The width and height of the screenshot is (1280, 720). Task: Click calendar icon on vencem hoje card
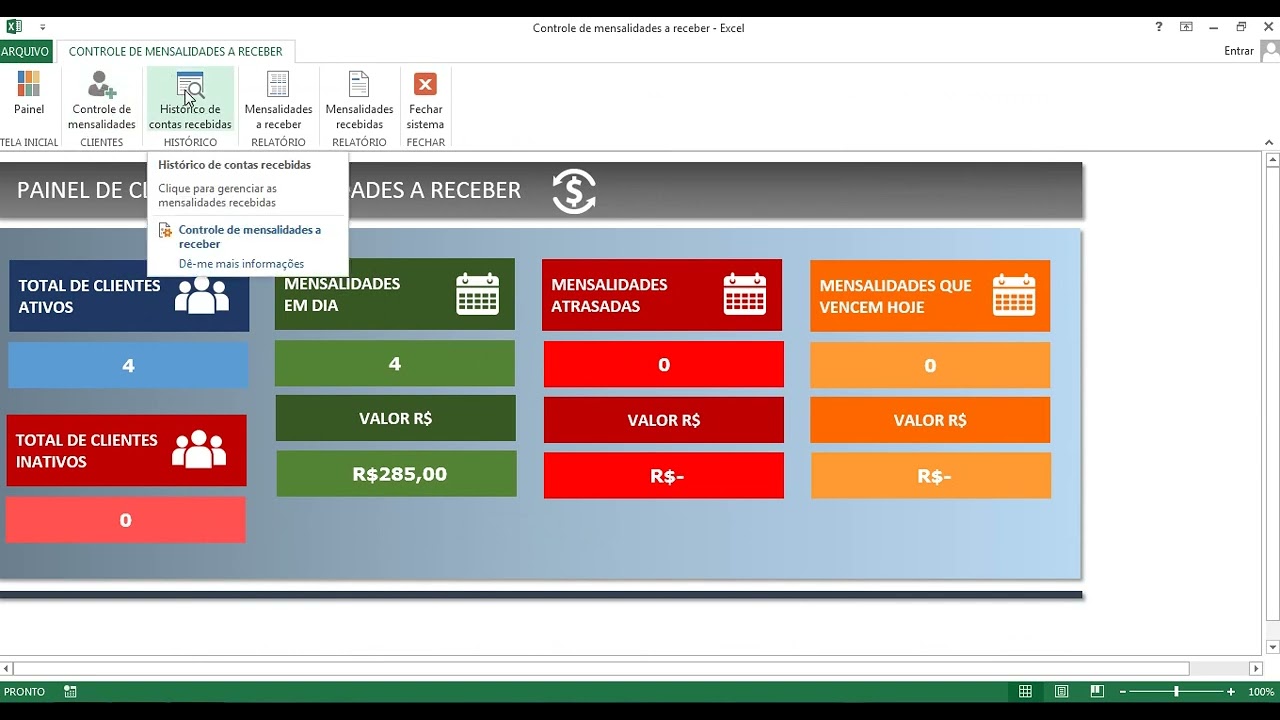coord(1014,296)
